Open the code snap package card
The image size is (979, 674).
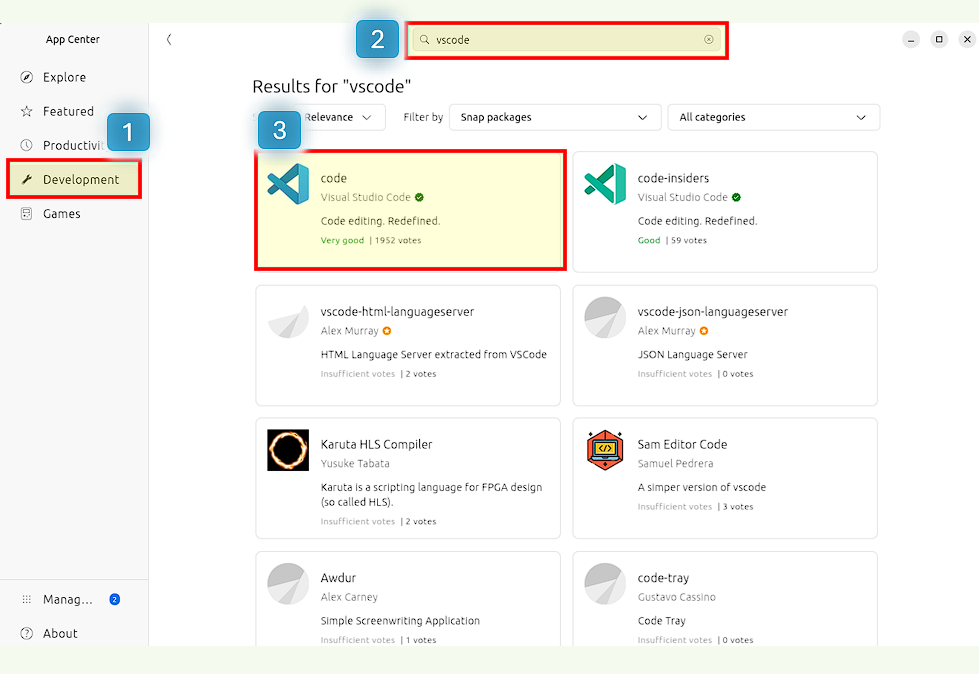click(410, 210)
